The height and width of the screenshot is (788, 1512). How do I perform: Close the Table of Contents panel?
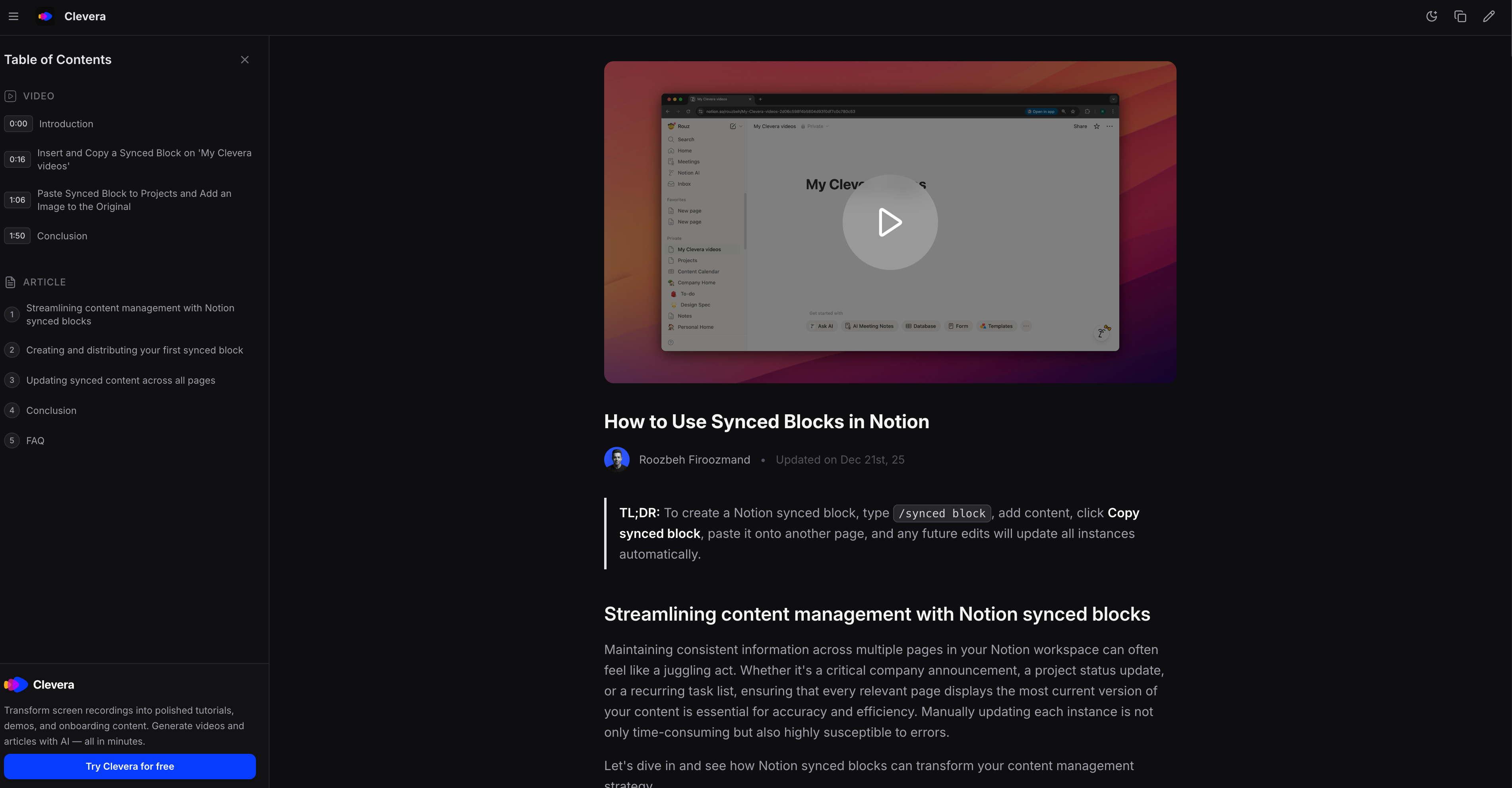tap(245, 60)
